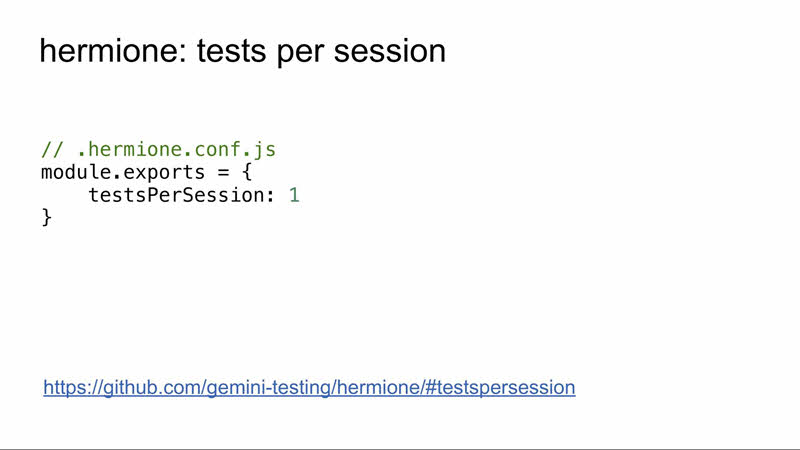Click the closing curly brace in code
Viewport: 800px width, 450px height.
tap(46, 218)
